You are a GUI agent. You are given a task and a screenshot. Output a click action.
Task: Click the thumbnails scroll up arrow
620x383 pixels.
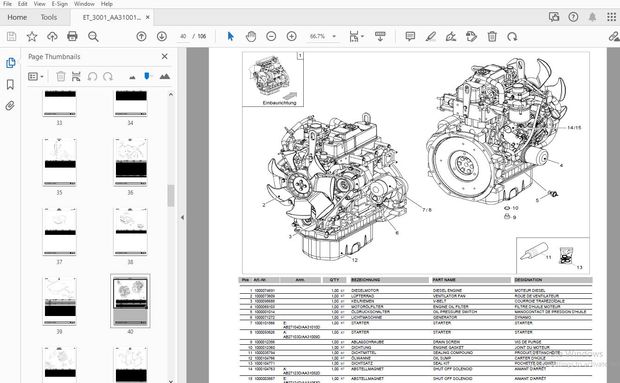click(171, 94)
